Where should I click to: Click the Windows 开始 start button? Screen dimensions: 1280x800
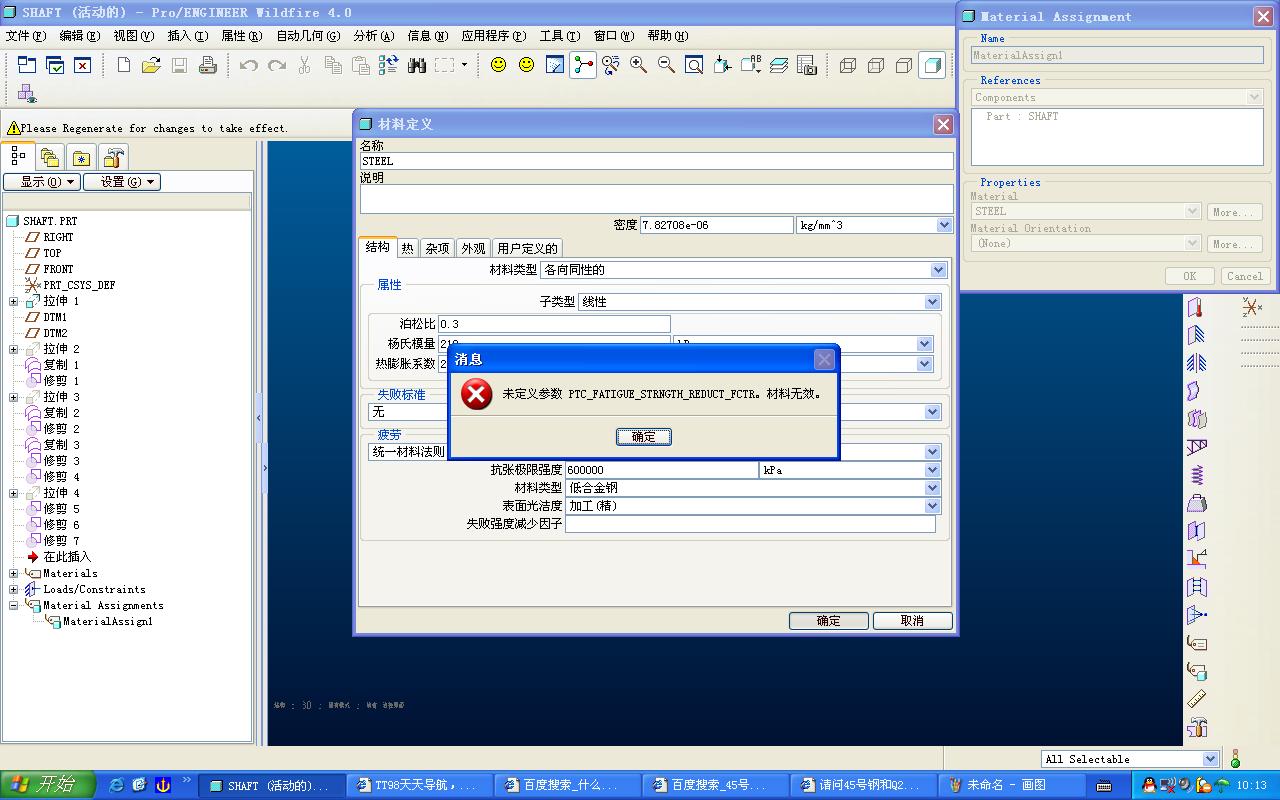[48, 785]
